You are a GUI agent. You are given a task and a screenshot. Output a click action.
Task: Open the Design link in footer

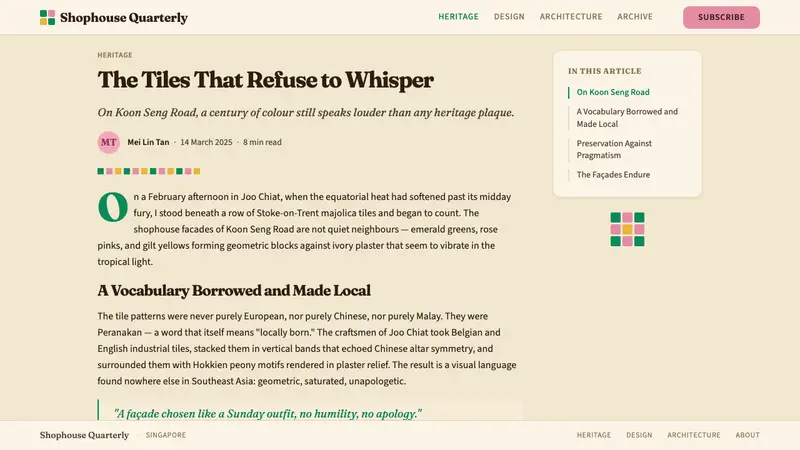639,435
